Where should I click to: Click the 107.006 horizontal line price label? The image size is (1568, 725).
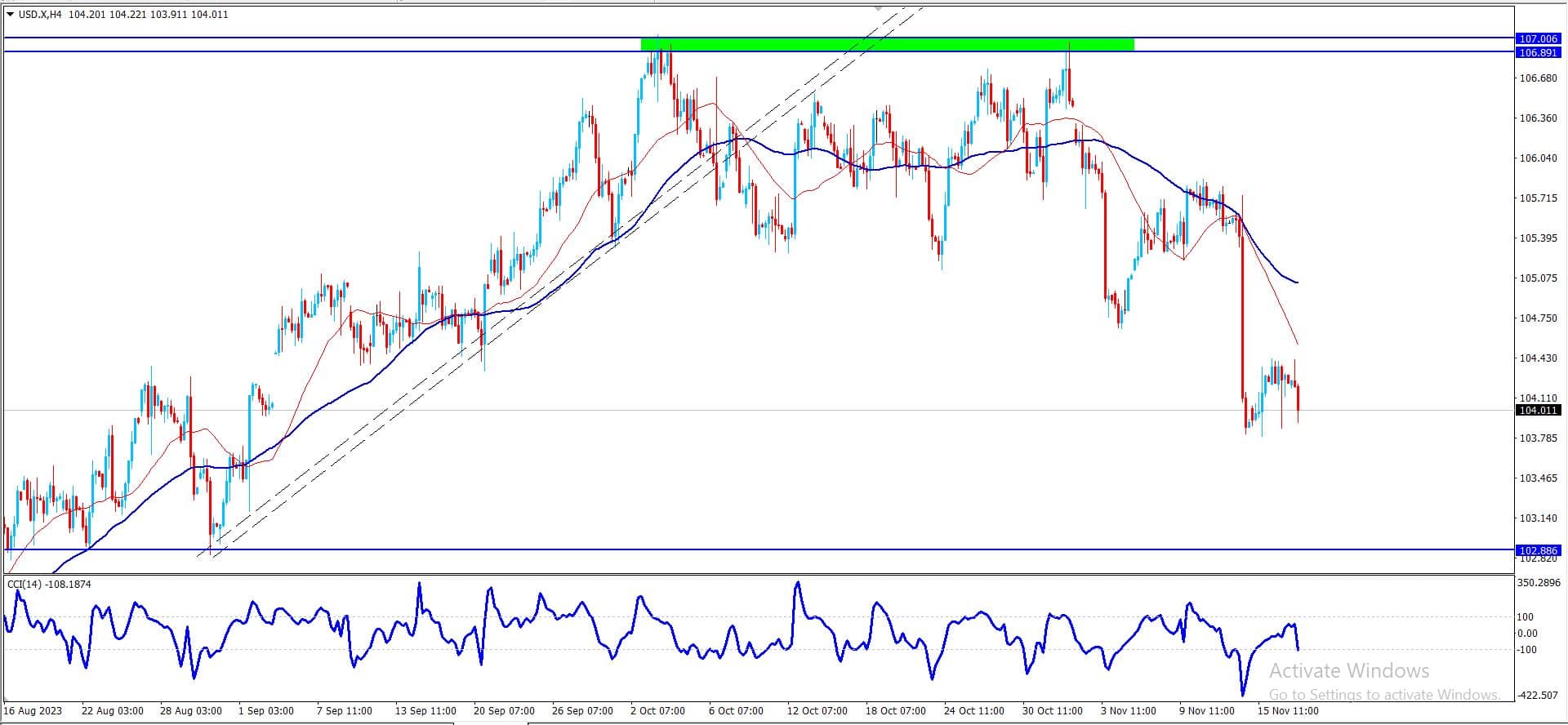(1538, 38)
